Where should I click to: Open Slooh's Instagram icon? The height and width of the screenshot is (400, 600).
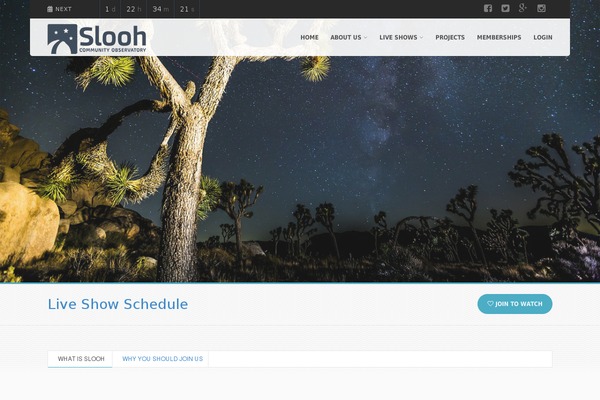[541, 8]
